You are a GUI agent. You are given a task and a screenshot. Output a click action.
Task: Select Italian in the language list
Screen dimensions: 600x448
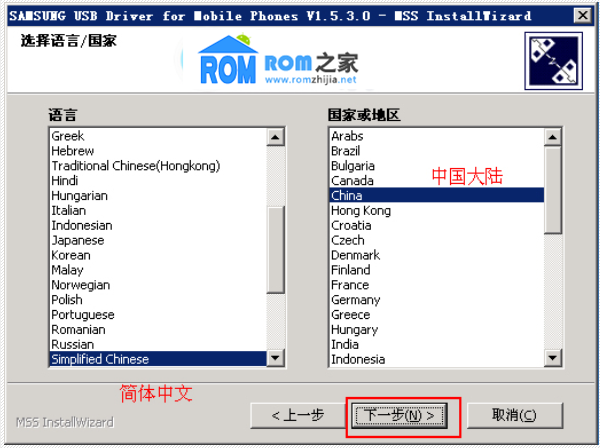pyautogui.click(x=158, y=210)
